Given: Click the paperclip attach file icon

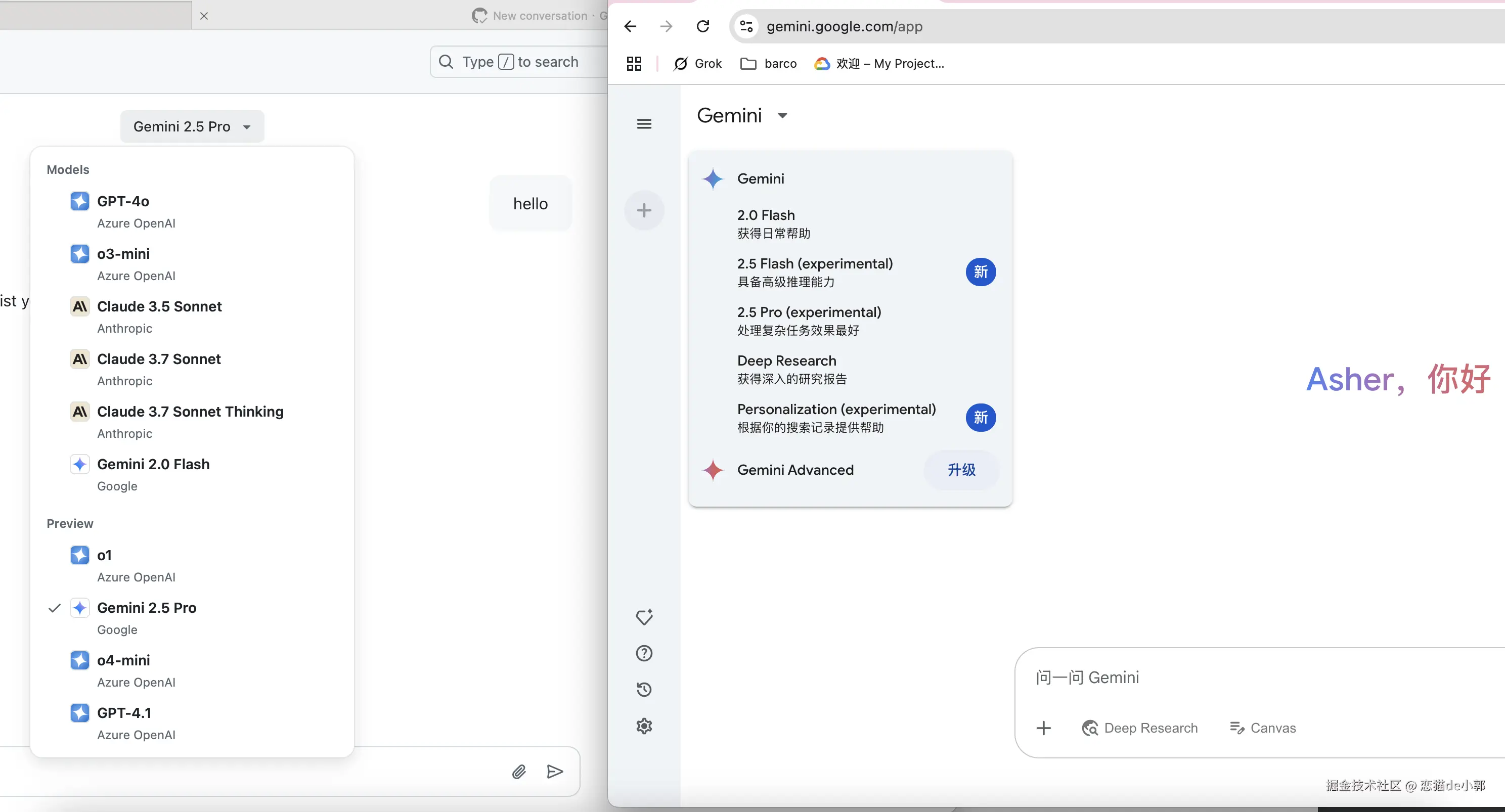Looking at the screenshot, I should pyautogui.click(x=519, y=772).
